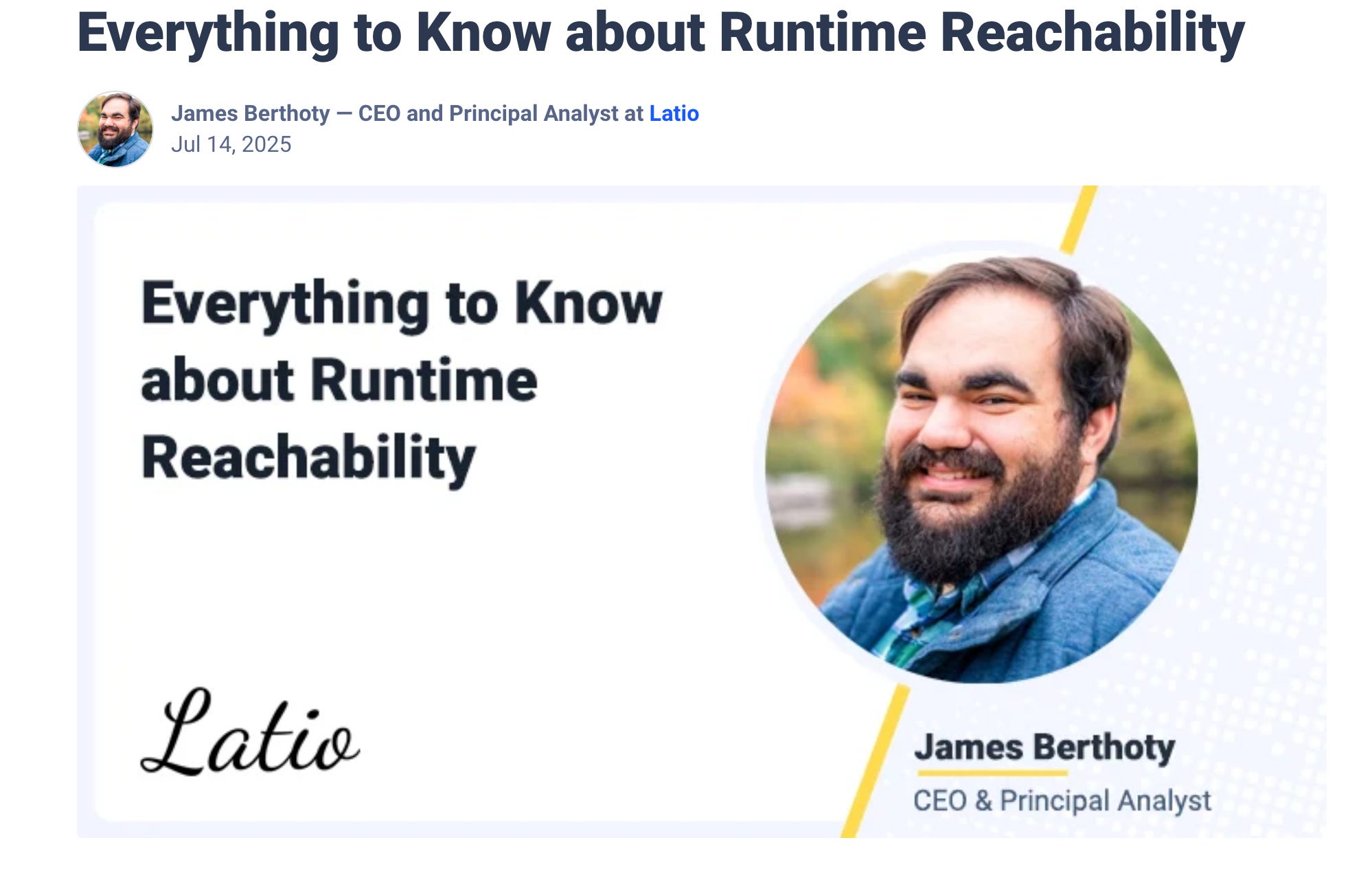The height and width of the screenshot is (871, 1372).
Task: Click the upper yellow diagonal stripe
Action: (x=1079, y=218)
